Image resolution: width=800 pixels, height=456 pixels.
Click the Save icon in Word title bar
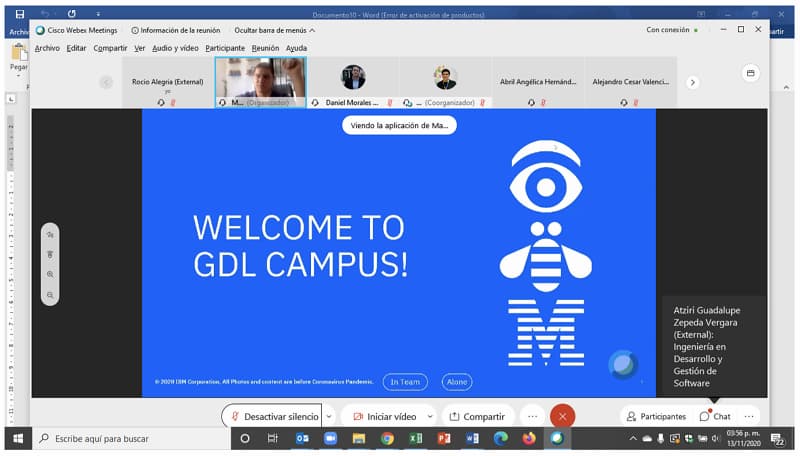[19, 14]
